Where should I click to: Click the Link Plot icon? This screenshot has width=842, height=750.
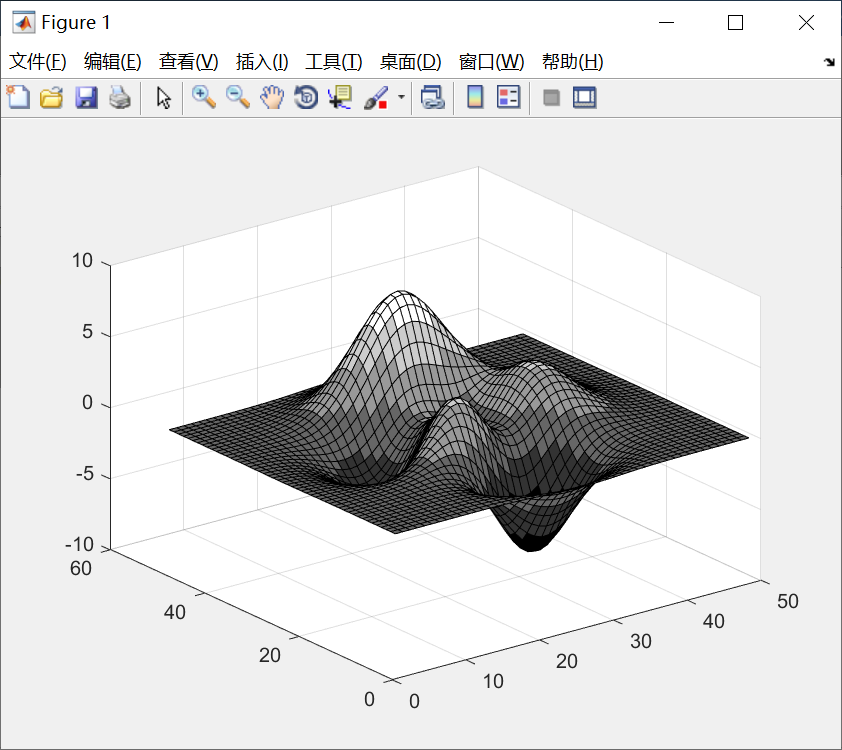tap(433, 98)
